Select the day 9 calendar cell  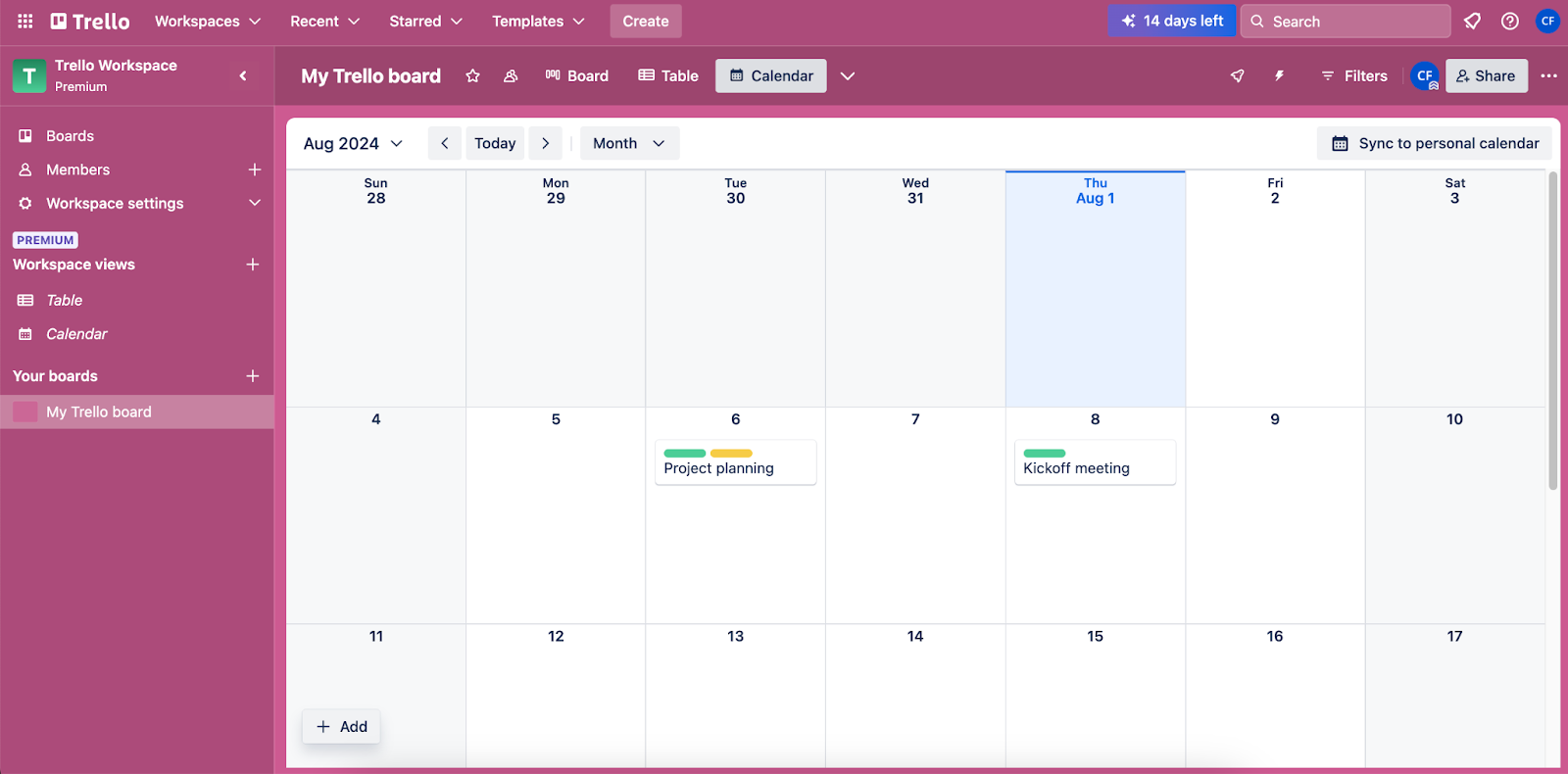1275,515
